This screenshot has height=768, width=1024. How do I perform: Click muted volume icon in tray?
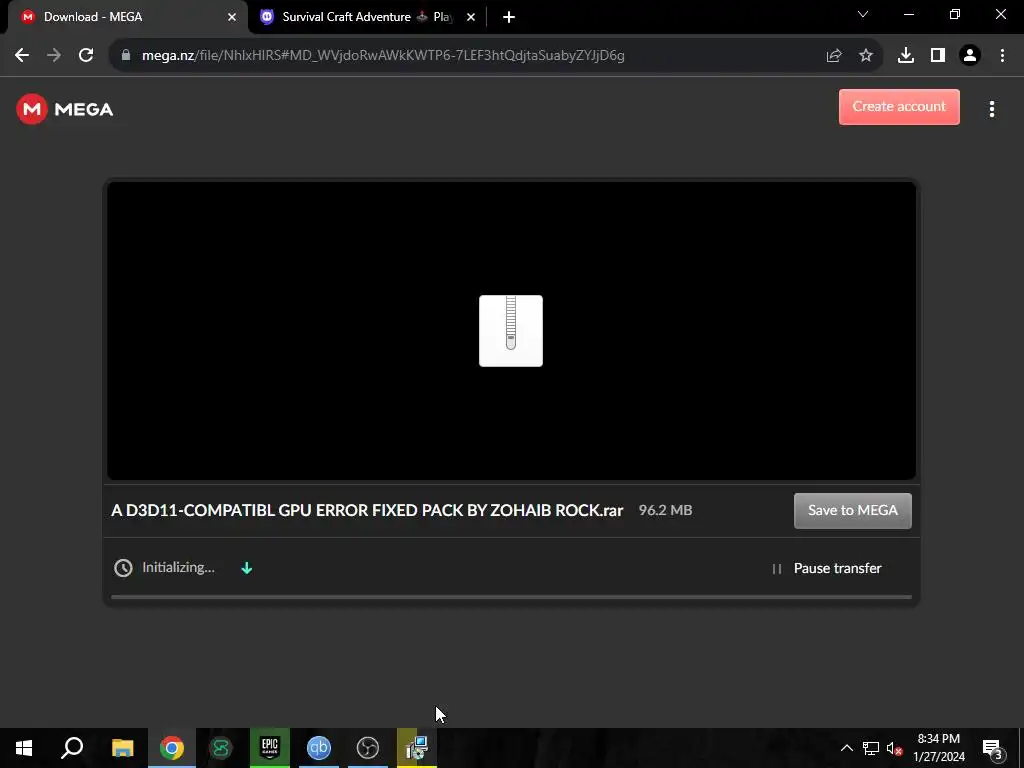[894, 748]
